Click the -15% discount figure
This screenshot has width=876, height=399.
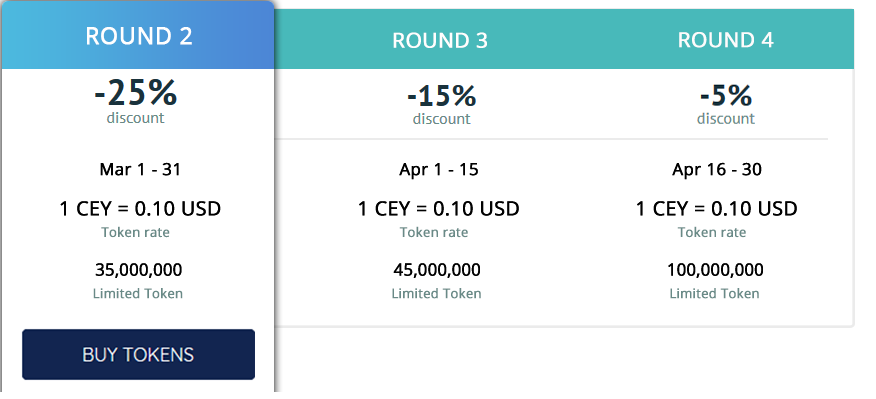pos(441,96)
